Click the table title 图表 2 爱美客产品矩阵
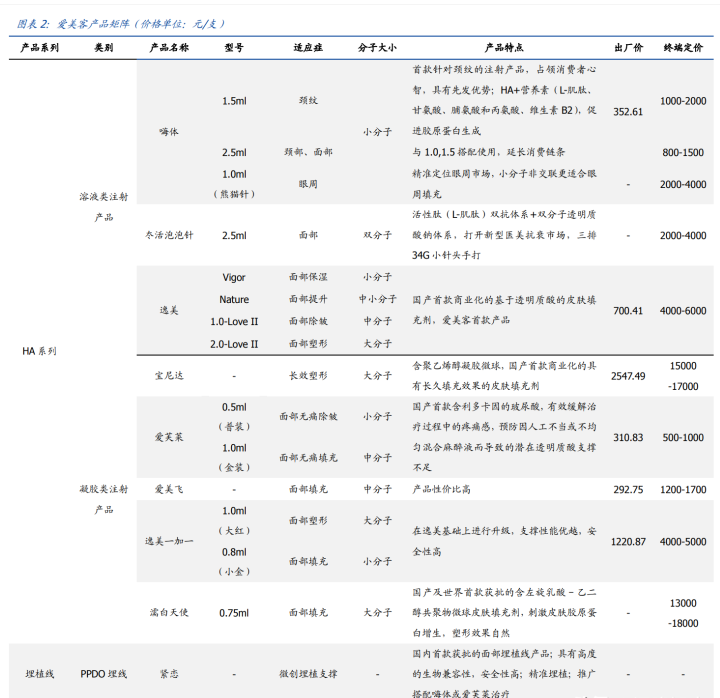Screen dimensions: 720x698 pos(120,24)
